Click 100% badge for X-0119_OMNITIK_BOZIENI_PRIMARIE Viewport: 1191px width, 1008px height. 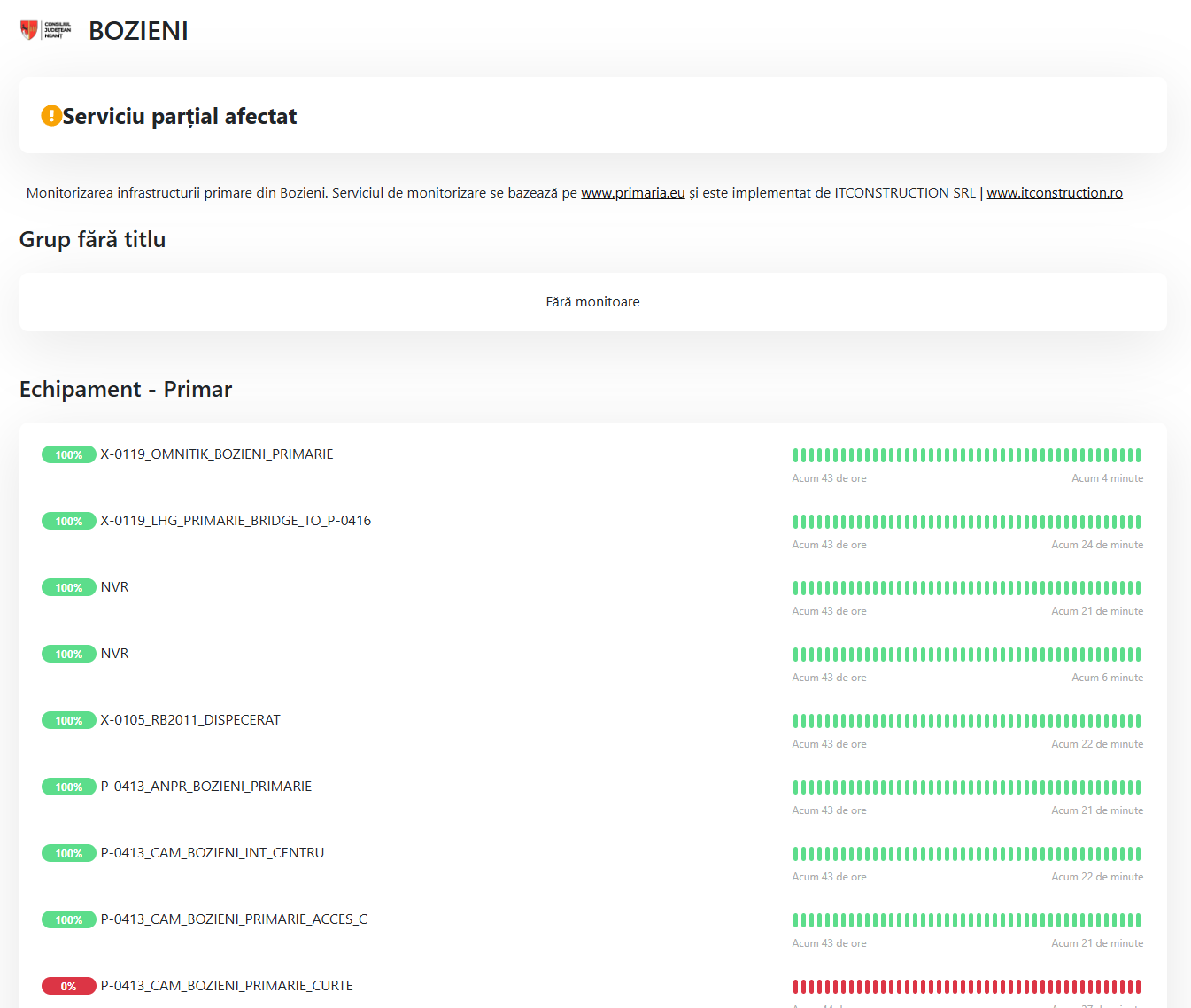coord(68,455)
